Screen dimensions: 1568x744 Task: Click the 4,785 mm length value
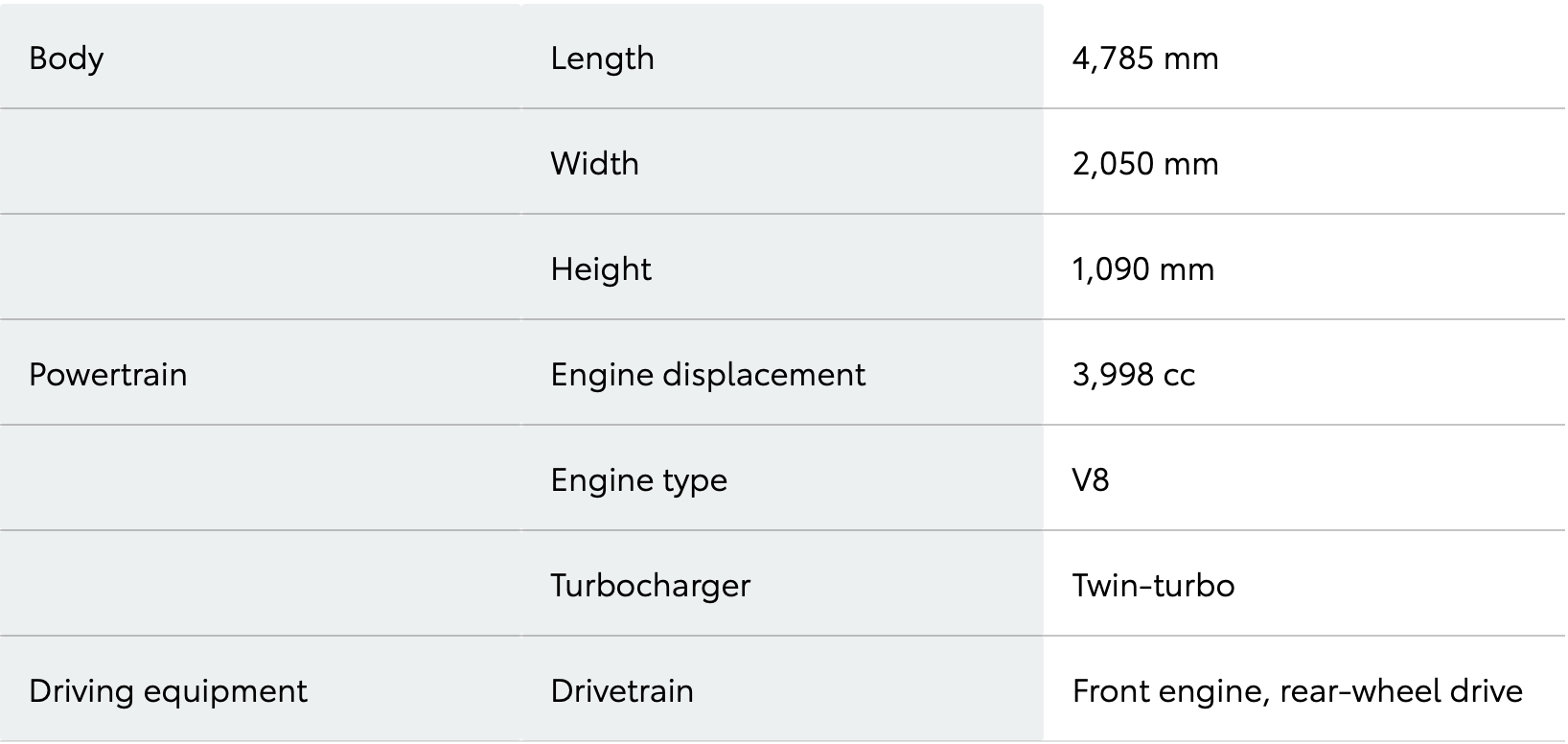pyautogui.click(x=1145, y=58)
